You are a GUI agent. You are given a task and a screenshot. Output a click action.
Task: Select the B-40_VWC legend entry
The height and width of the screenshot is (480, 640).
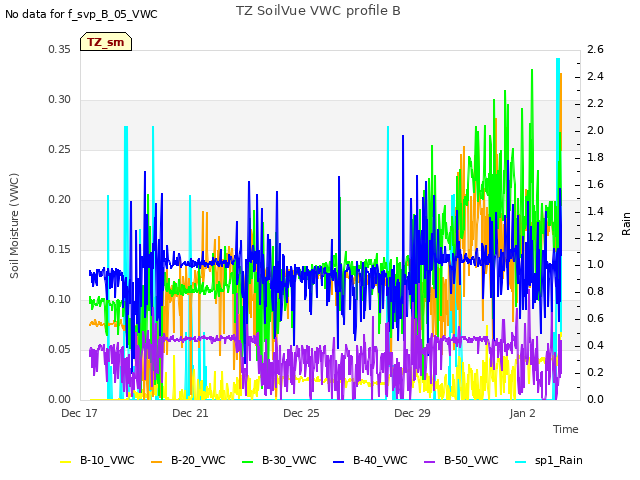[370, 460]
